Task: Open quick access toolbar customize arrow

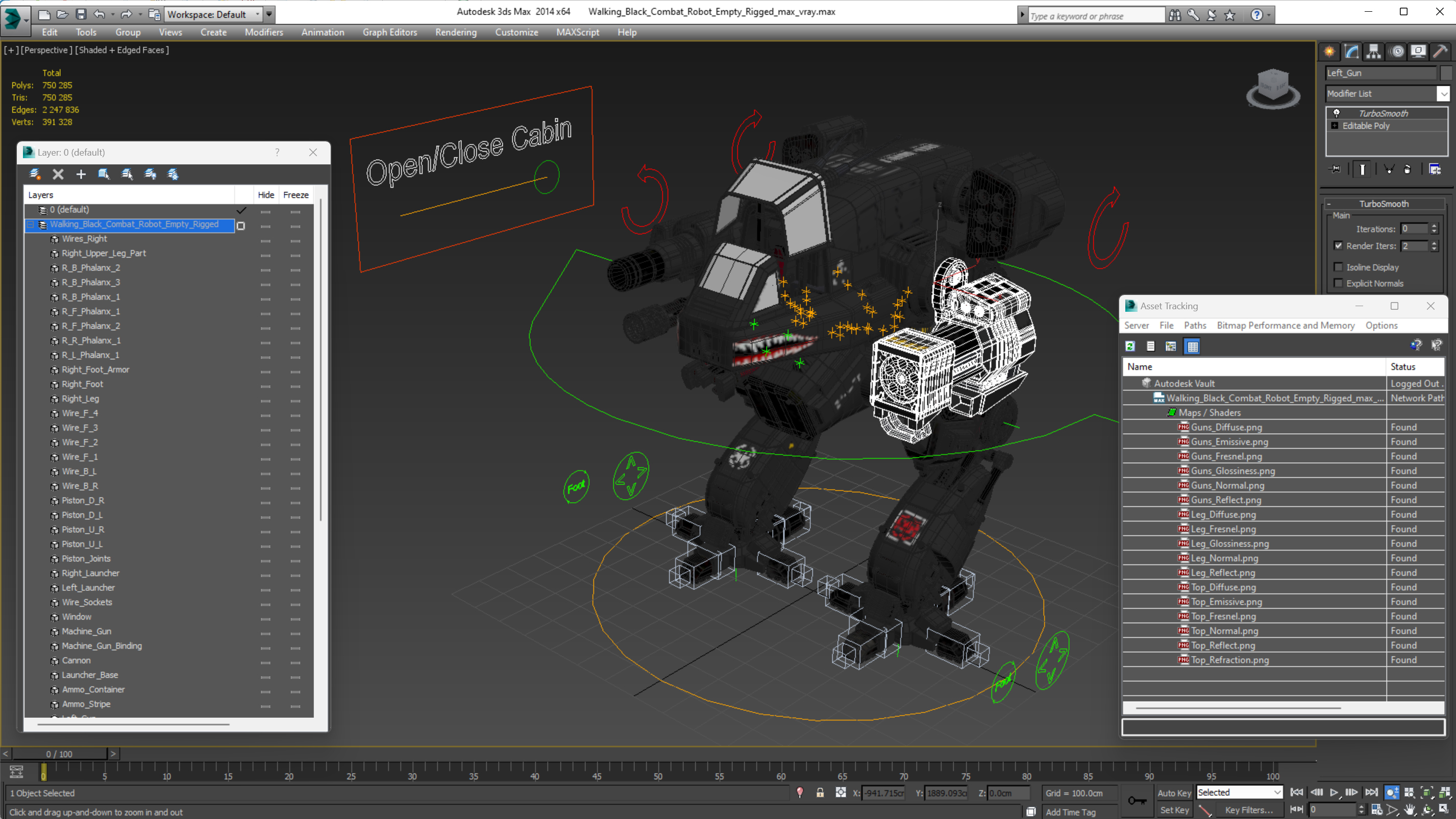Action: pyautogui.click(x=269, y=14)
